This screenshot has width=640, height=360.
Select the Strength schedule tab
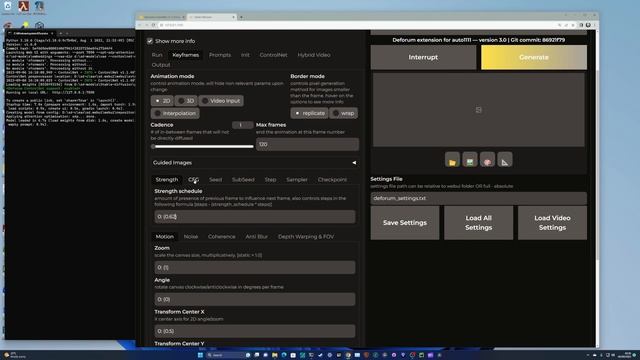167,180
